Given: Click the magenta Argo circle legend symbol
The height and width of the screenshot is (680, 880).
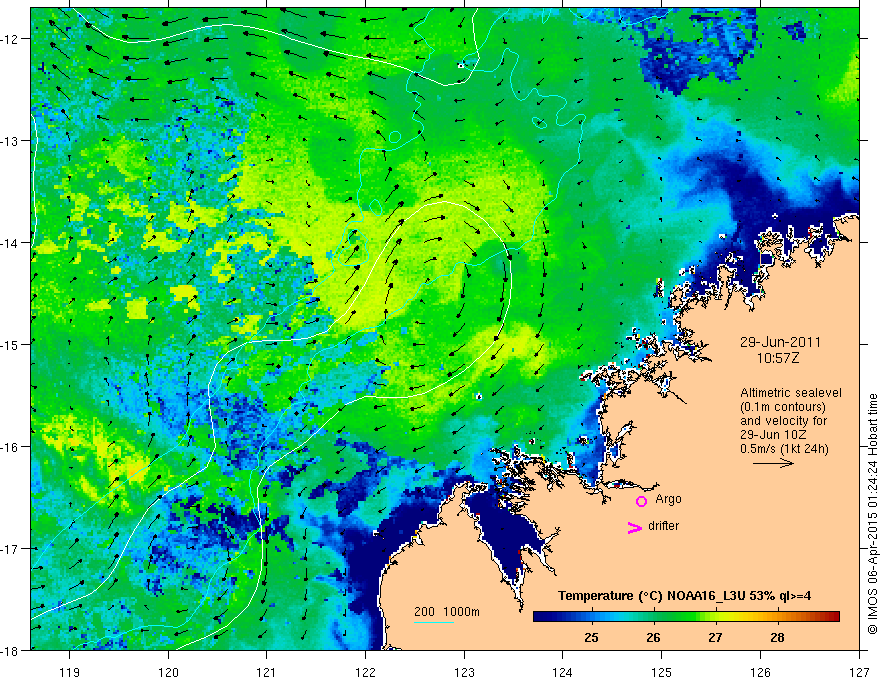Looking at the screenshot, I should click(641, 501).
